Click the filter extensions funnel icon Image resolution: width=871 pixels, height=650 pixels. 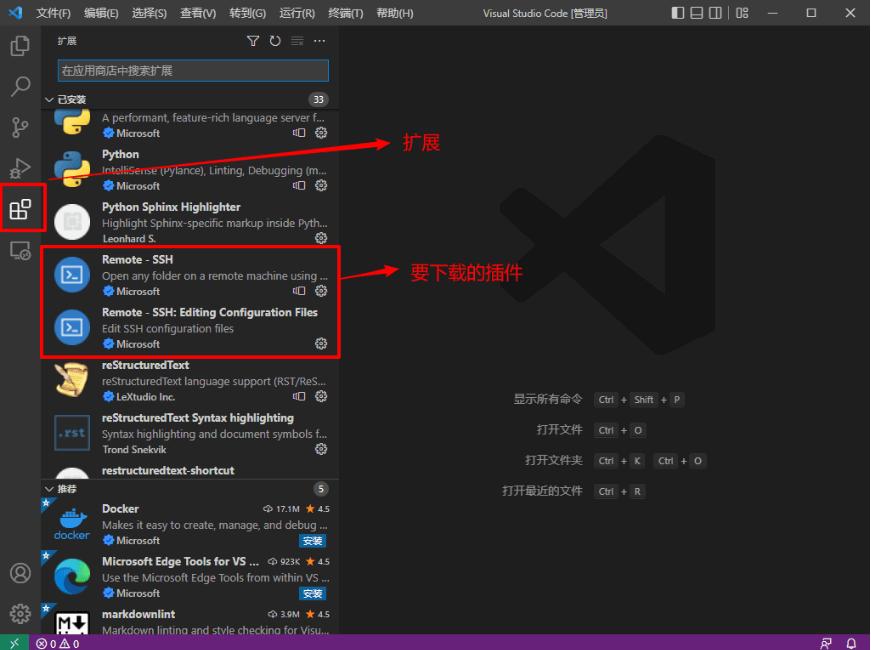click(253, 41)
